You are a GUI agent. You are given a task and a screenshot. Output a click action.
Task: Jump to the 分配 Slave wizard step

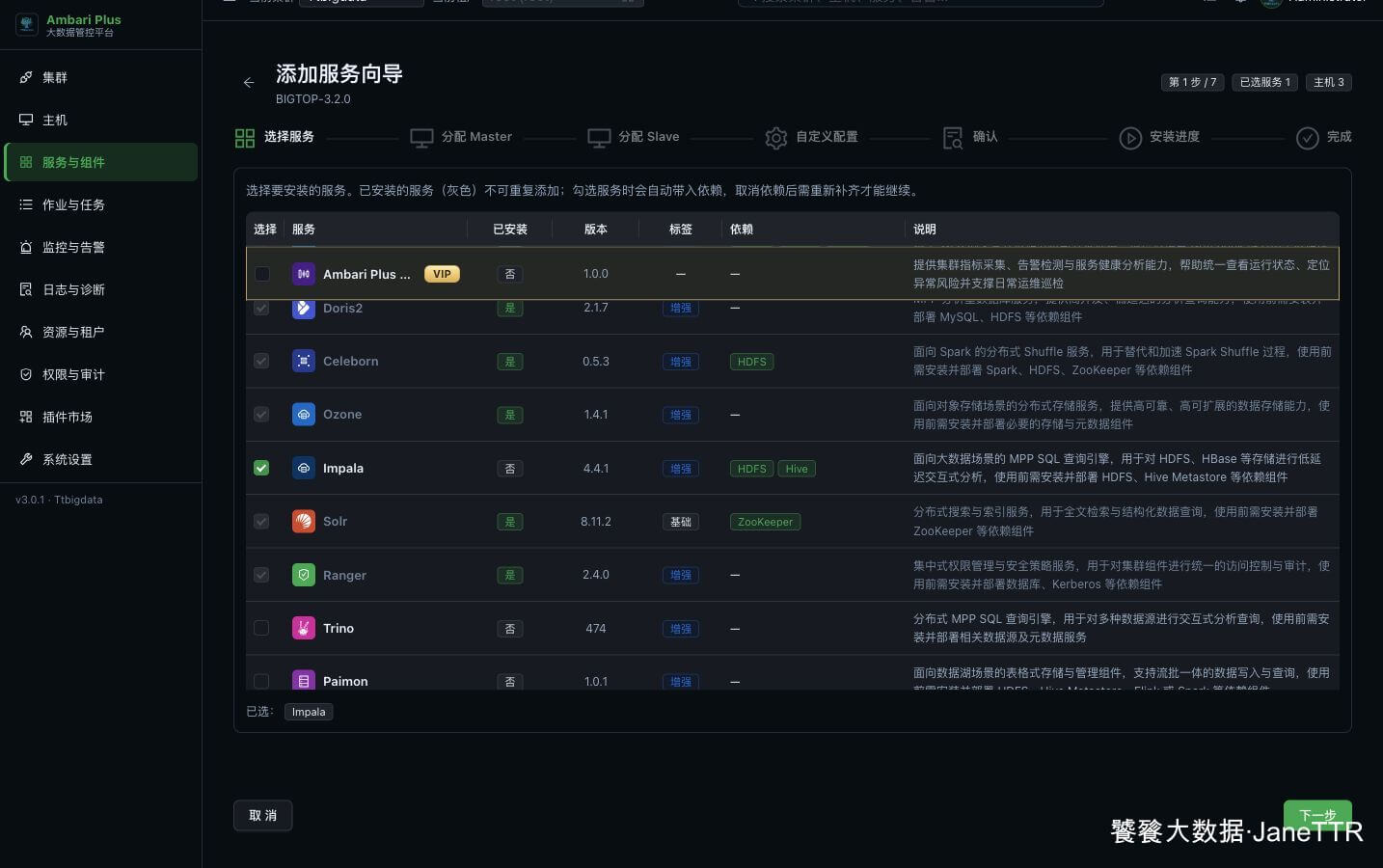[634, 138]
